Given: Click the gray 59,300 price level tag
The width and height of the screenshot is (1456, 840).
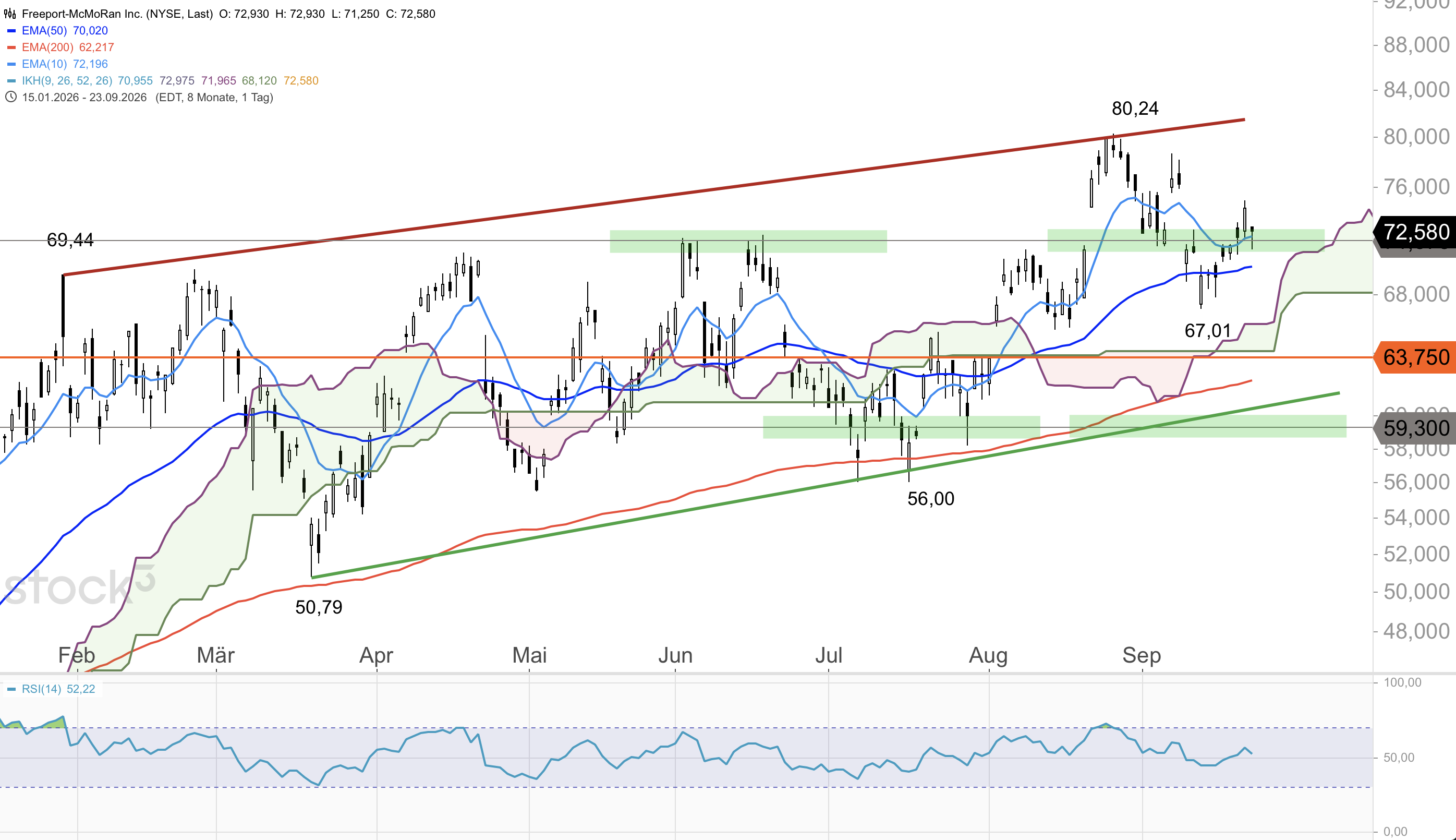Looking at the screenshot, I should [x=1416, y=428].
